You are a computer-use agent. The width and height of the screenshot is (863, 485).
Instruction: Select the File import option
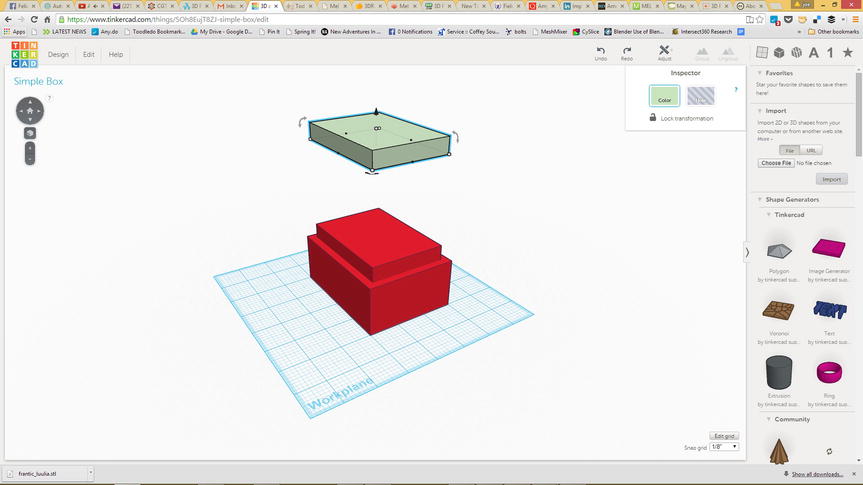coord(789,150)
